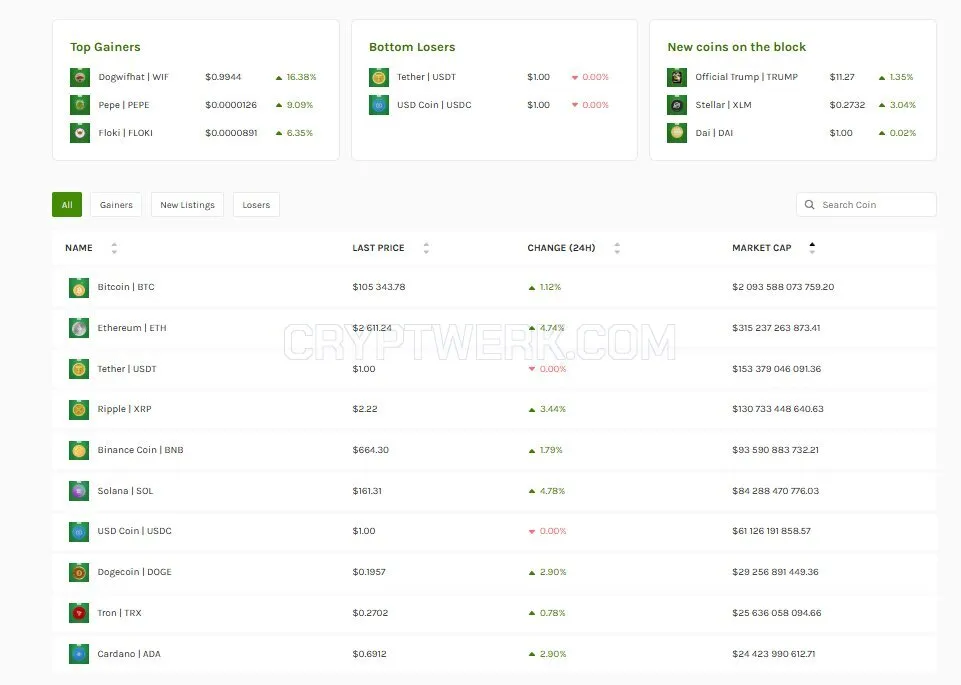Click the USD Coin icon in Bottom Losers card
961x685 pixels.
[379, 105]
